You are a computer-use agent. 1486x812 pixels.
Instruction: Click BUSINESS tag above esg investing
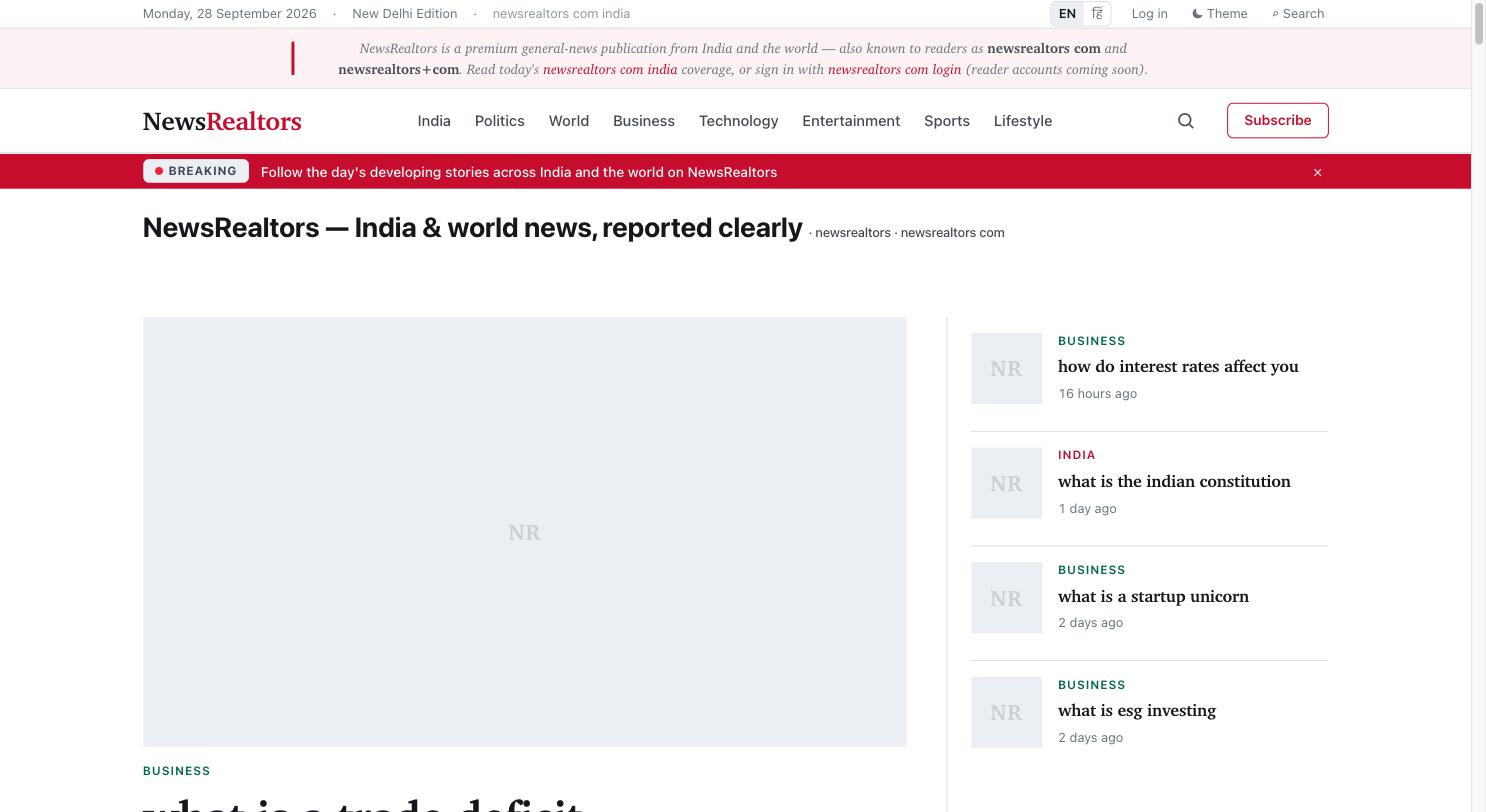click(x=1092, y=685)
